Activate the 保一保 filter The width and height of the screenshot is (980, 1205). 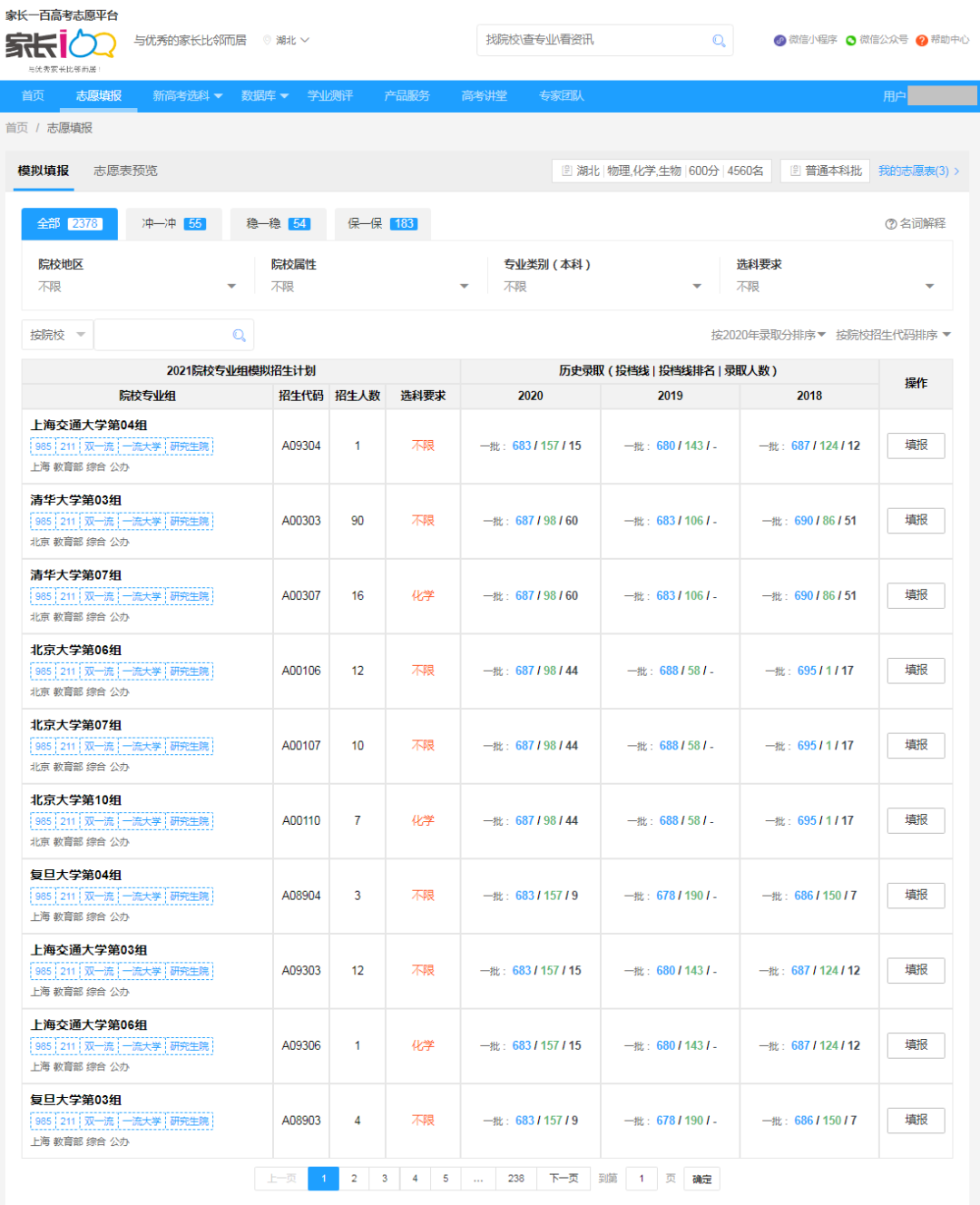pos(382,224)
